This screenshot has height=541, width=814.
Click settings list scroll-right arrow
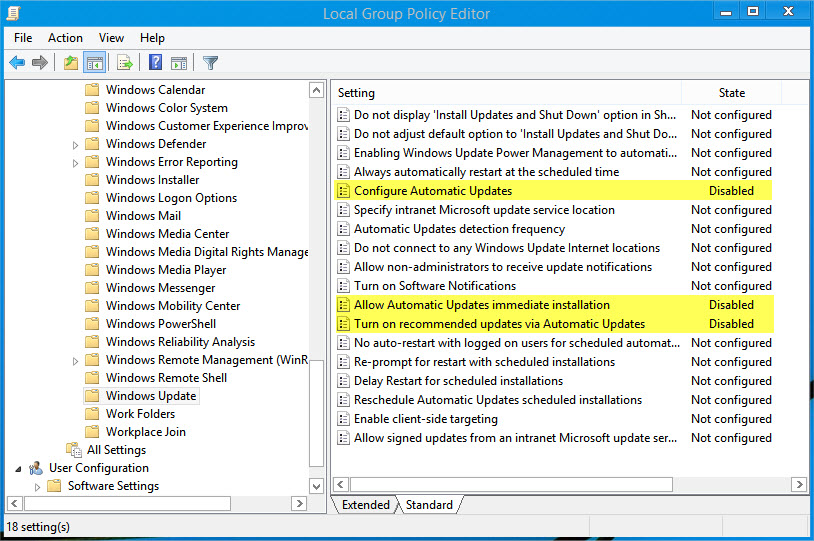click(799, 484)
